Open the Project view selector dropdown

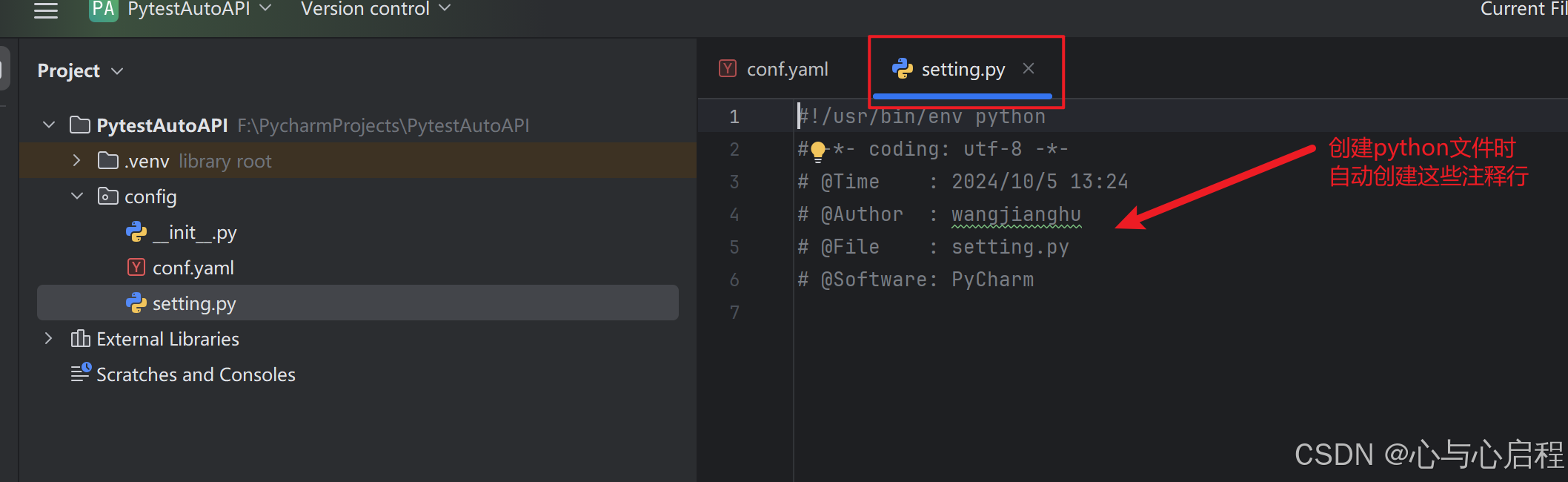(80, 70)
